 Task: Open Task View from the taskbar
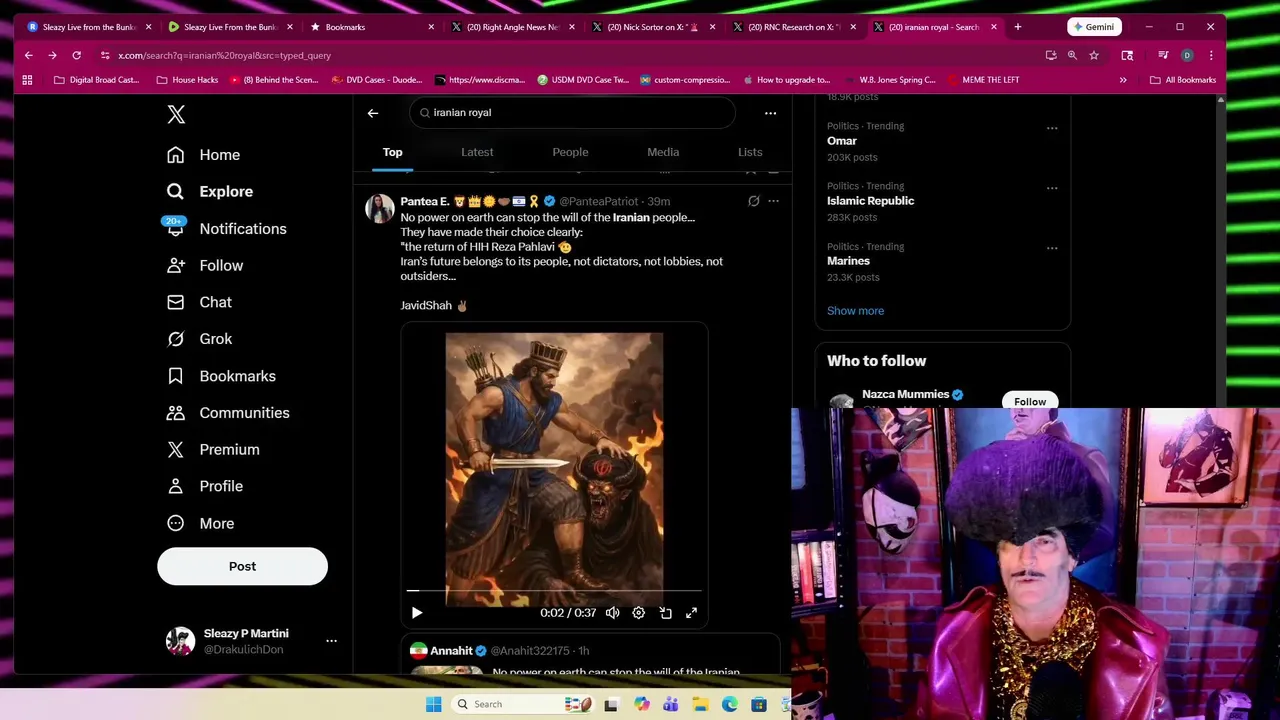[x=611, y=704]
